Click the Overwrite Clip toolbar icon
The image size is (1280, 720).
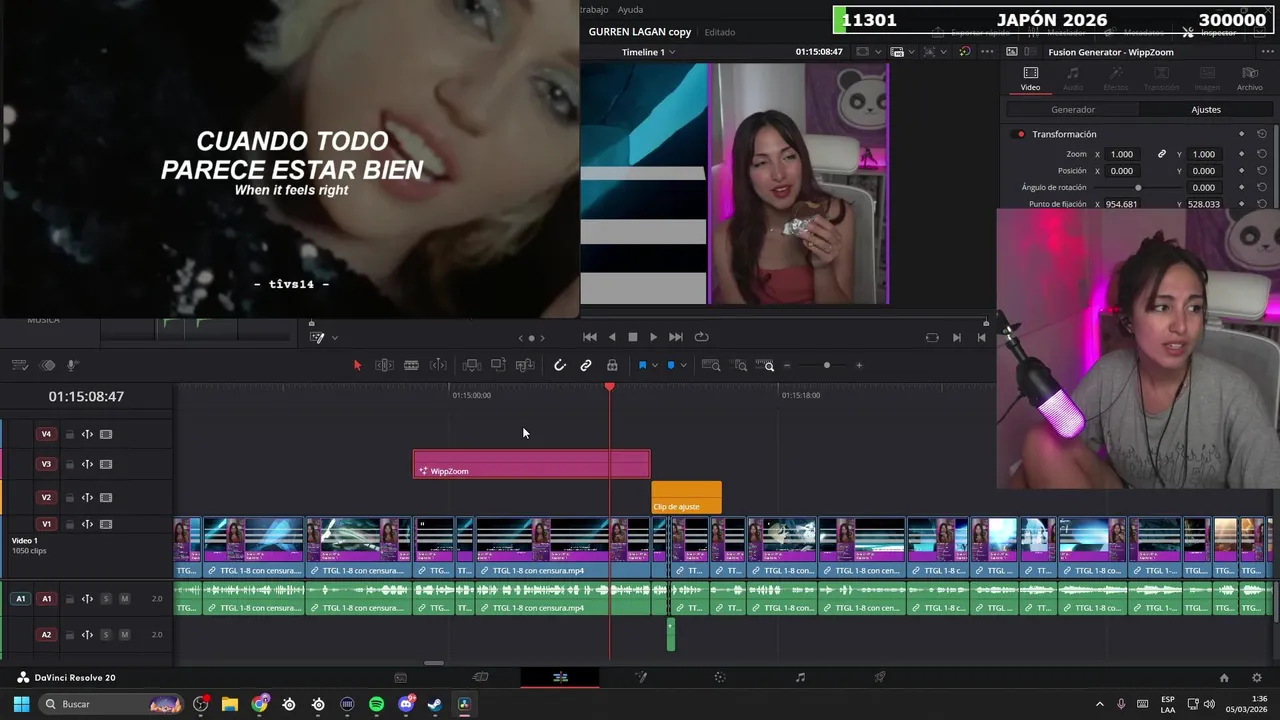click(x=498, y=365)
